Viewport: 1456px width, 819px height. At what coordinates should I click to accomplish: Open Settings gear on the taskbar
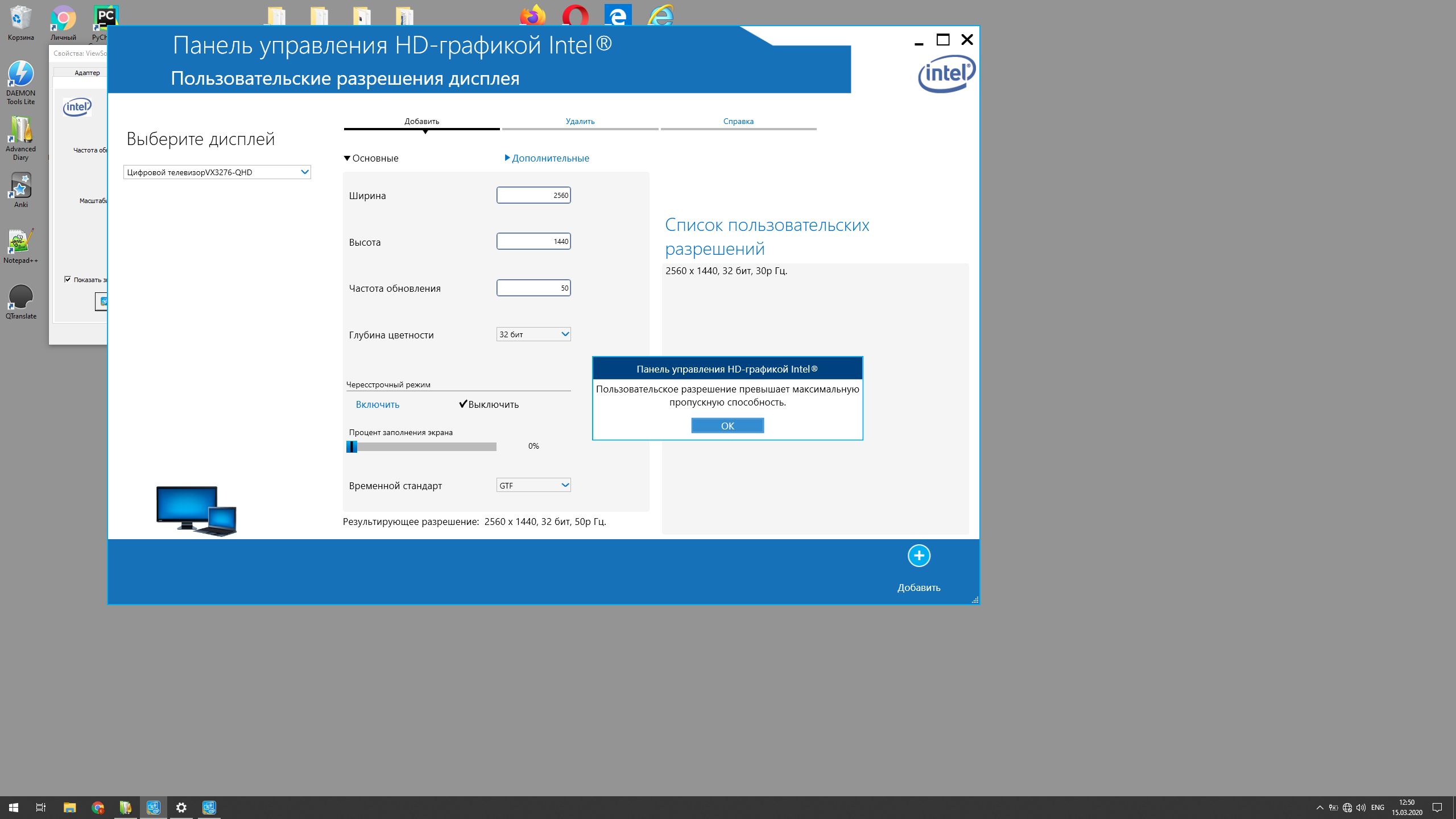[x=181, y=808]
